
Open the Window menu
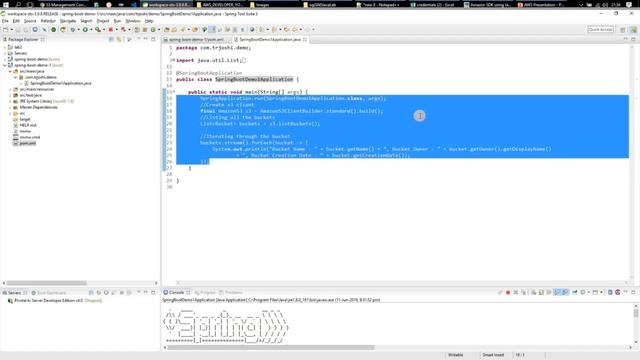(x=132, y=21)
